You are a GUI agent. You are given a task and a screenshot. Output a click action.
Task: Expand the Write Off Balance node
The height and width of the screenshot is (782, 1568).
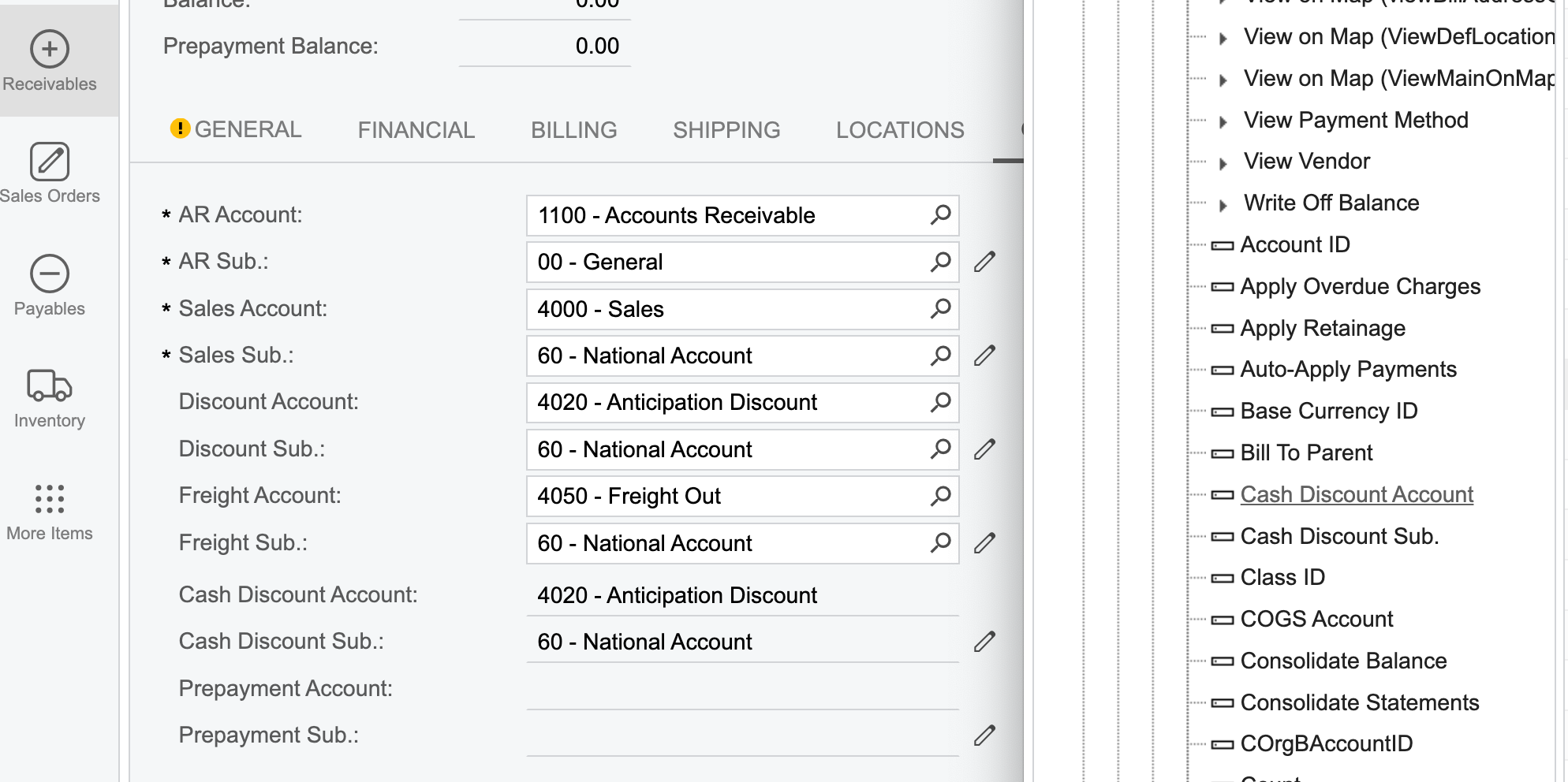tap(1223, 205)
